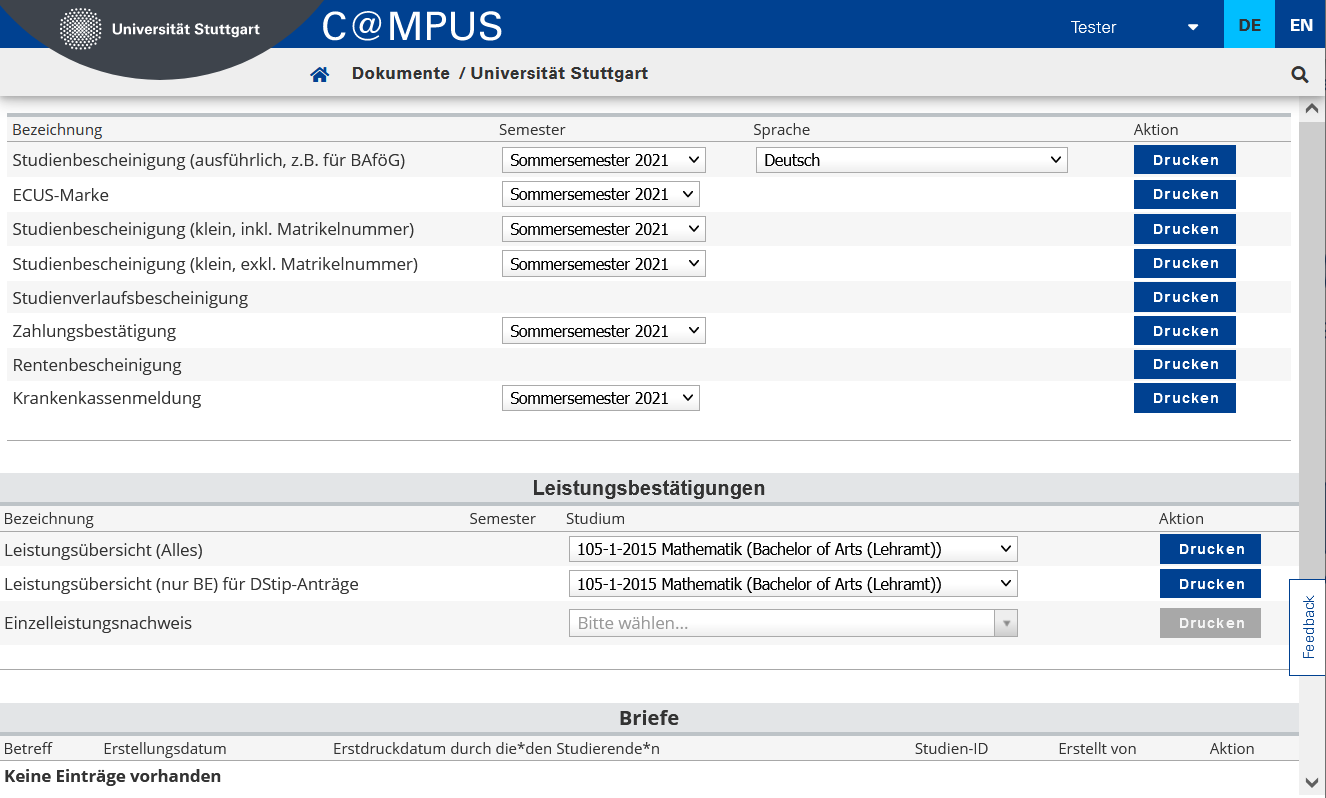The image size is (1326, 798).
Task: Click Drucken for Rentenbescheinigung
Action: coord(1185,364)
